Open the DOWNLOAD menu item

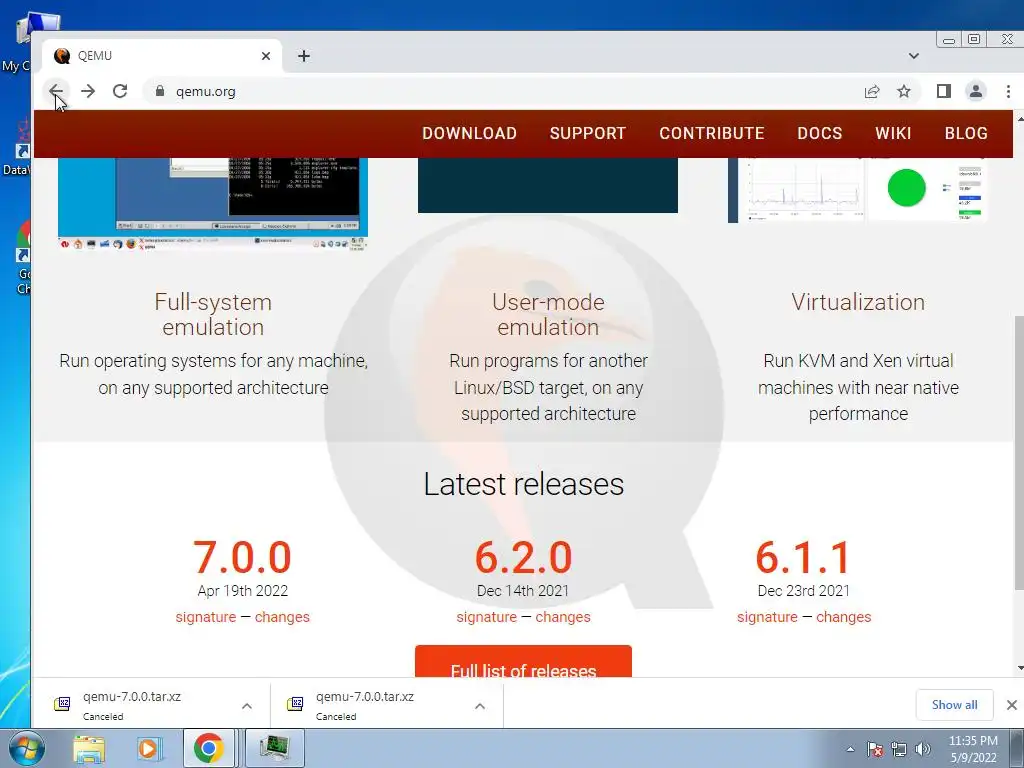coord(470,133)
